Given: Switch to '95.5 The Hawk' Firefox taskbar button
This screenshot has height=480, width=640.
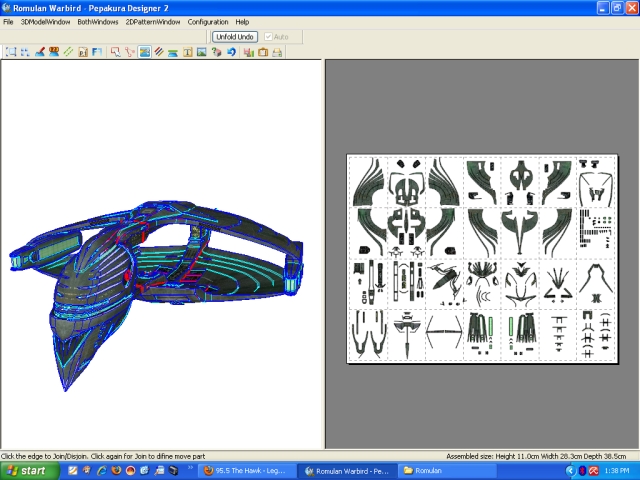Looking at the screenshot, I should 245,471.
